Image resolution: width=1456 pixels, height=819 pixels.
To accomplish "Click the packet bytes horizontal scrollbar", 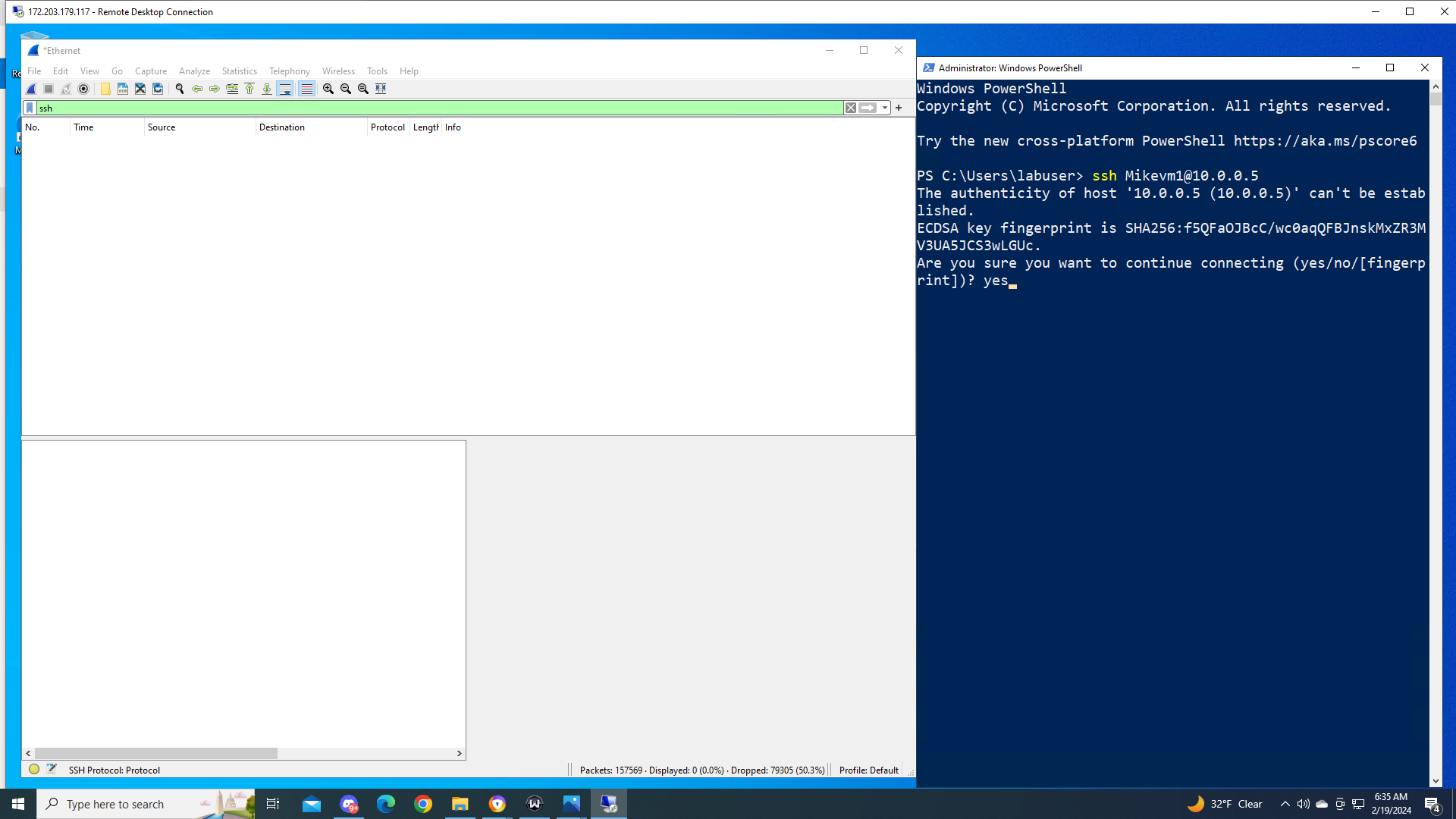I will pos(155,753).
